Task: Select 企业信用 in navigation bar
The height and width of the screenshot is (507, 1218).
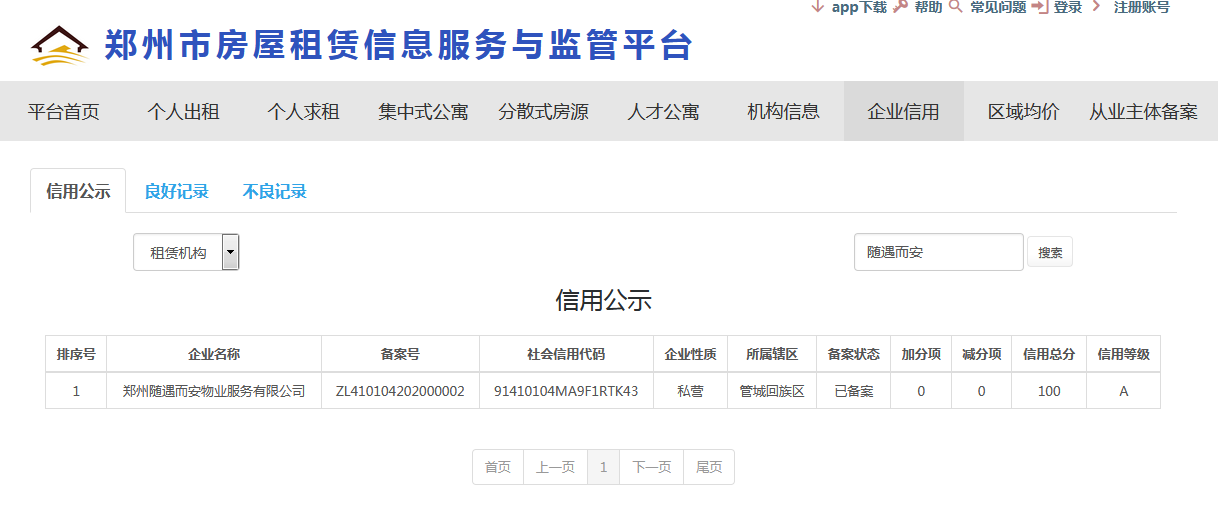Action: 904,111
